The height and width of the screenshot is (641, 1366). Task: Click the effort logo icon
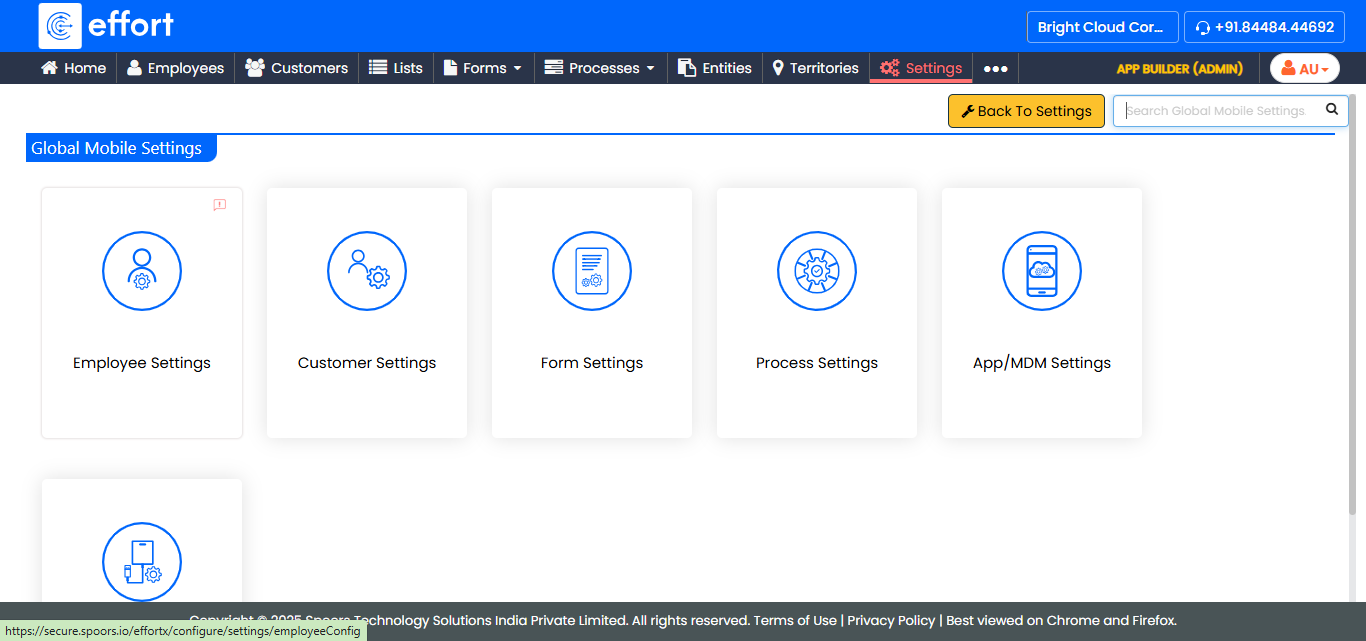60,26
